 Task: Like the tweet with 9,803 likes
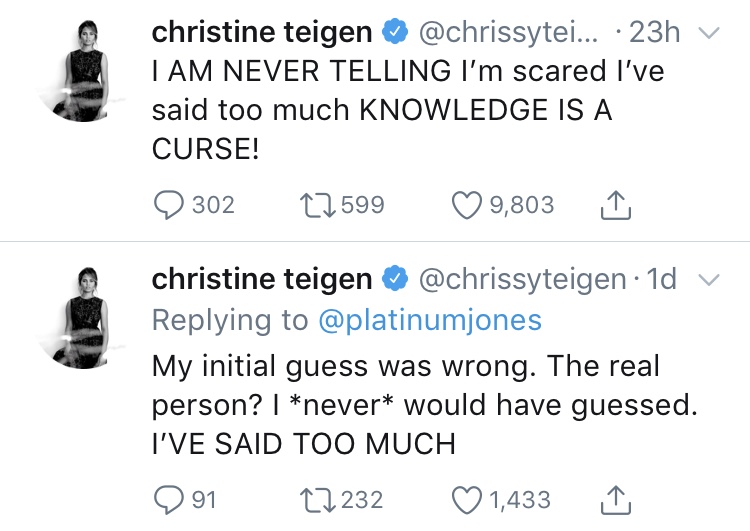click(467, 205)
